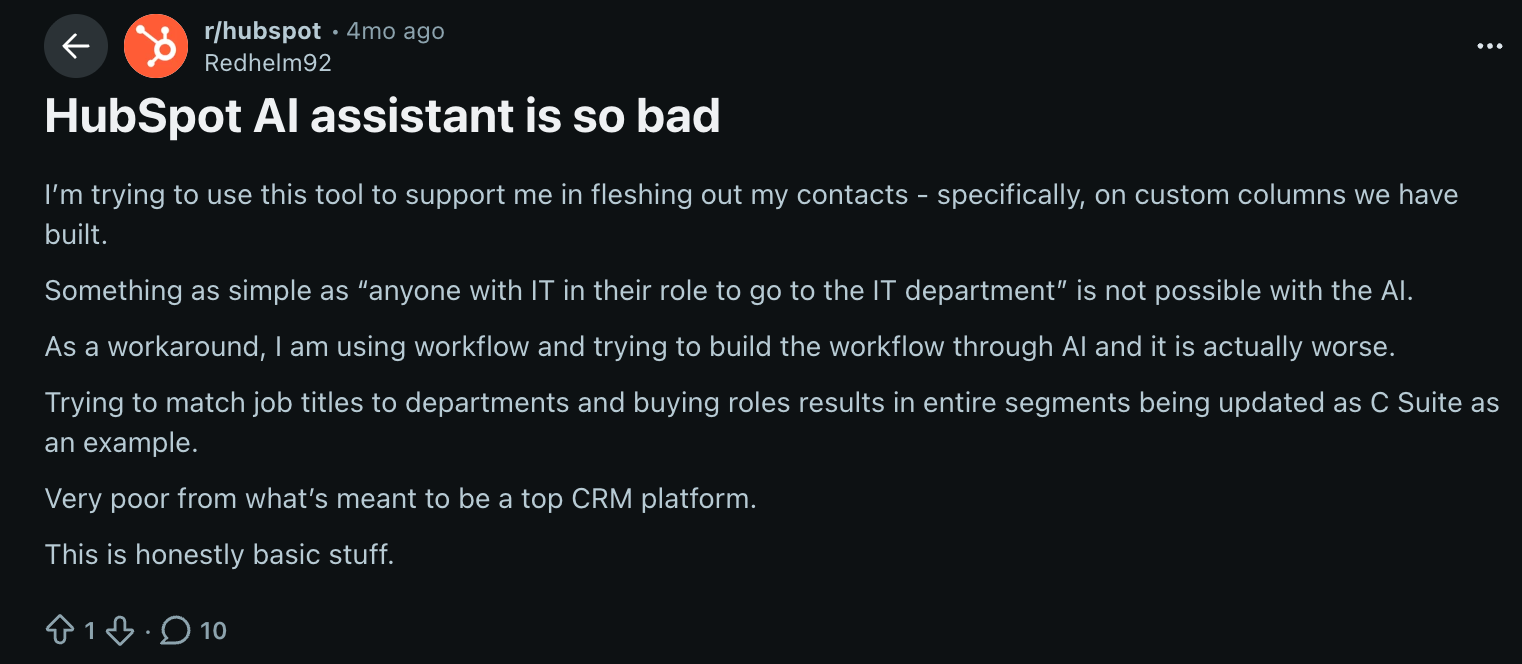Upvote the HubSpot AI assistant post
This screenshot has width=1522, height=664.
60,630
